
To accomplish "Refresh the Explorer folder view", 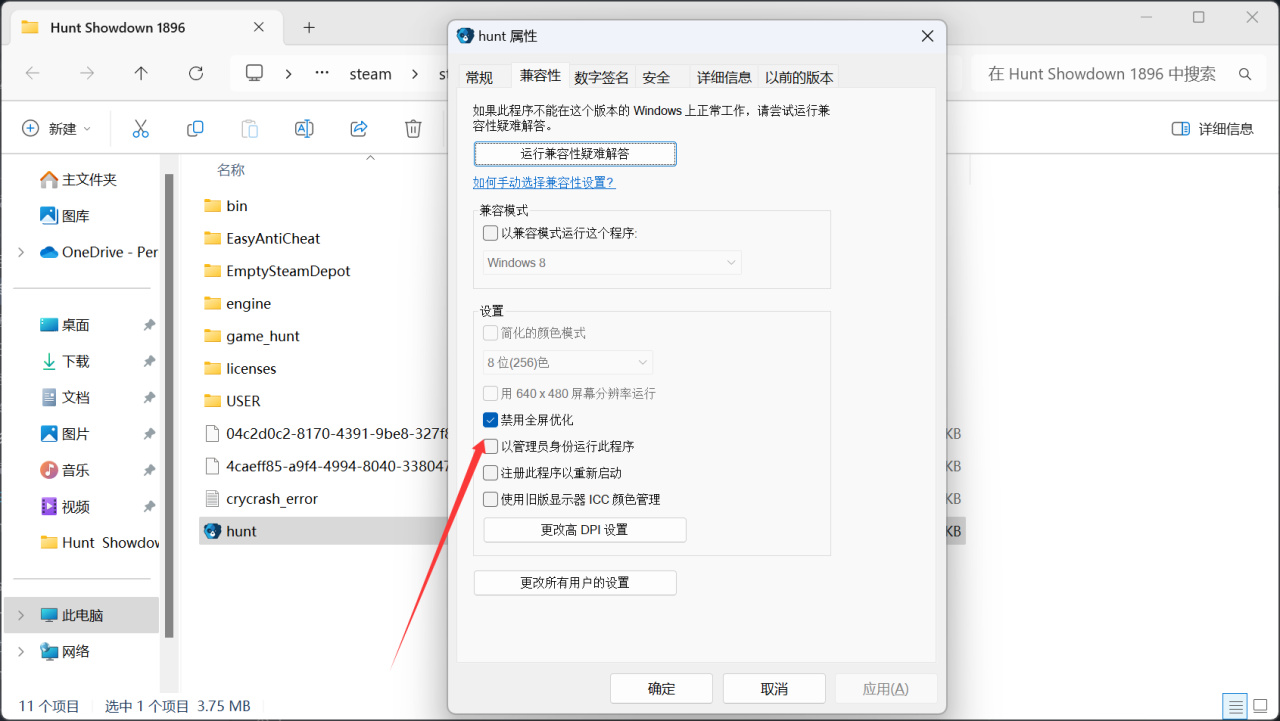I will pos(196,73).
